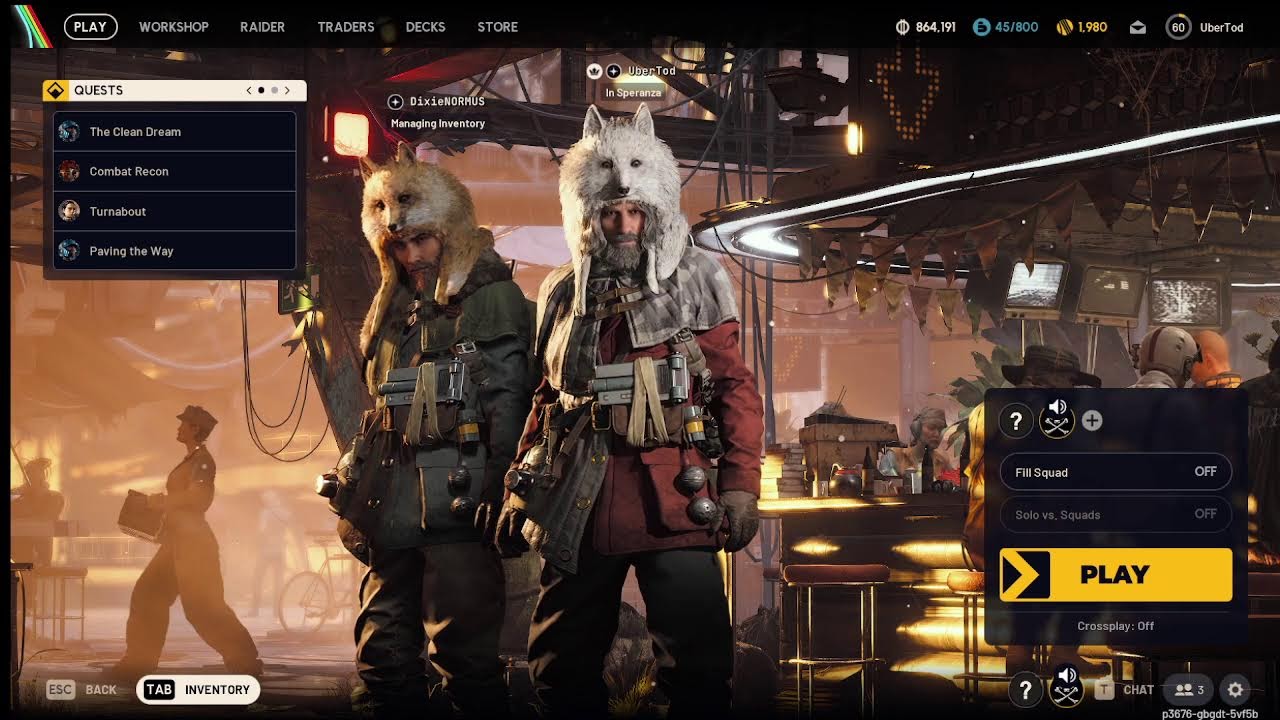Click the ESC Back button

(x=82, y=689)
